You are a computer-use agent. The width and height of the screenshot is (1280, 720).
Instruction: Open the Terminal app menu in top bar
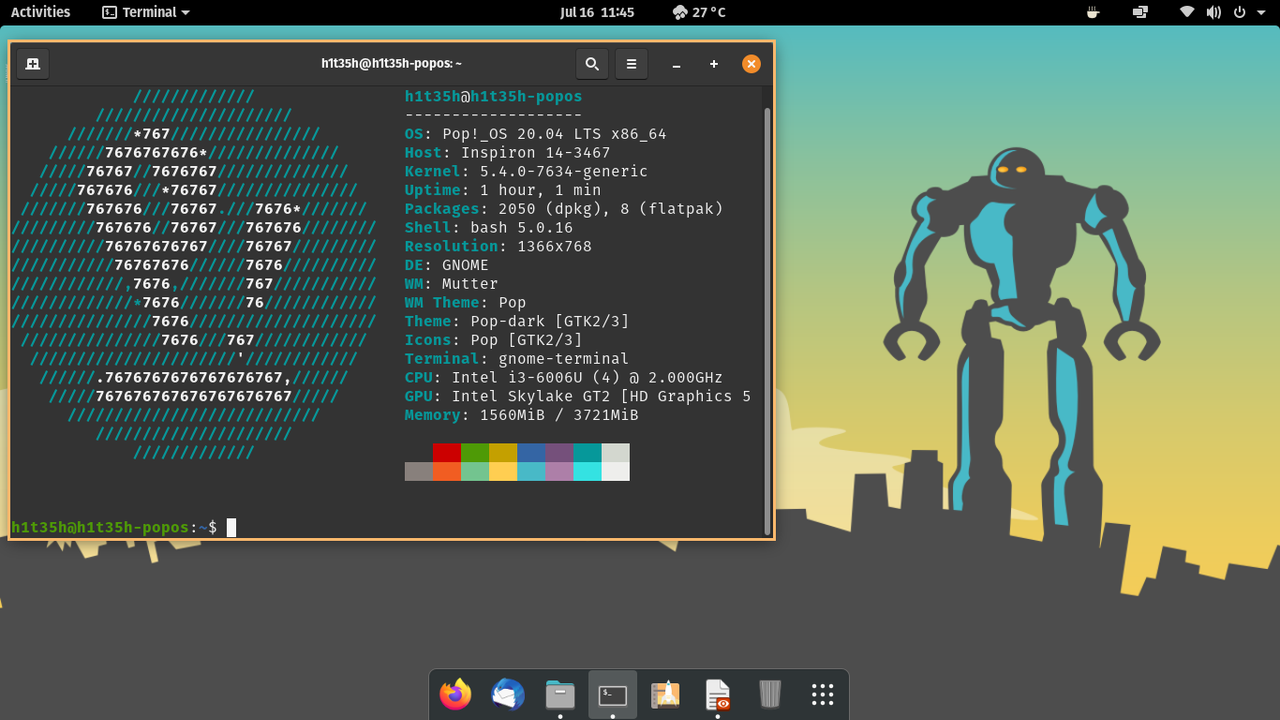pyautogui.click(x=146, y=12)
